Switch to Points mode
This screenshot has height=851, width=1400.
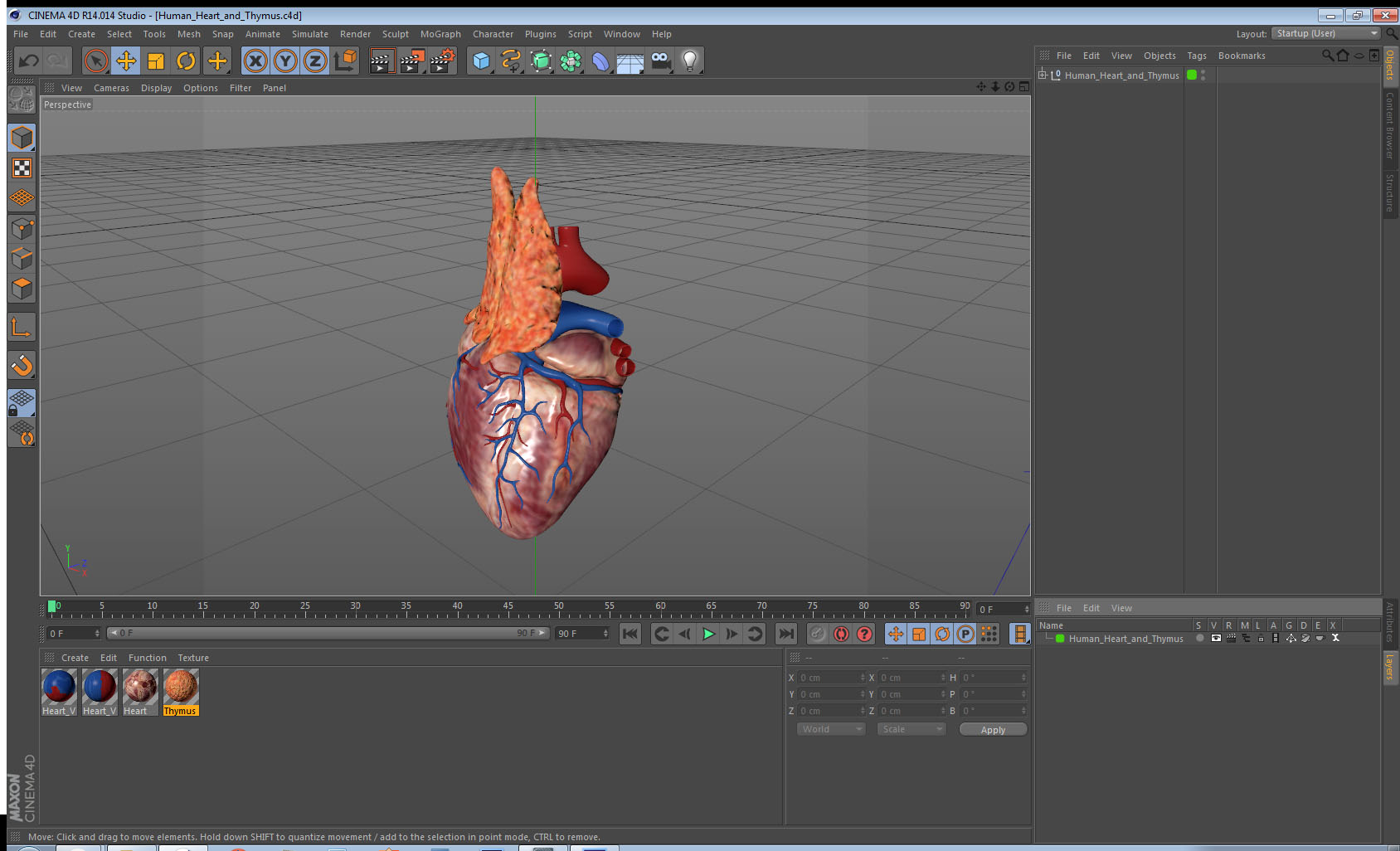point(22,229)
